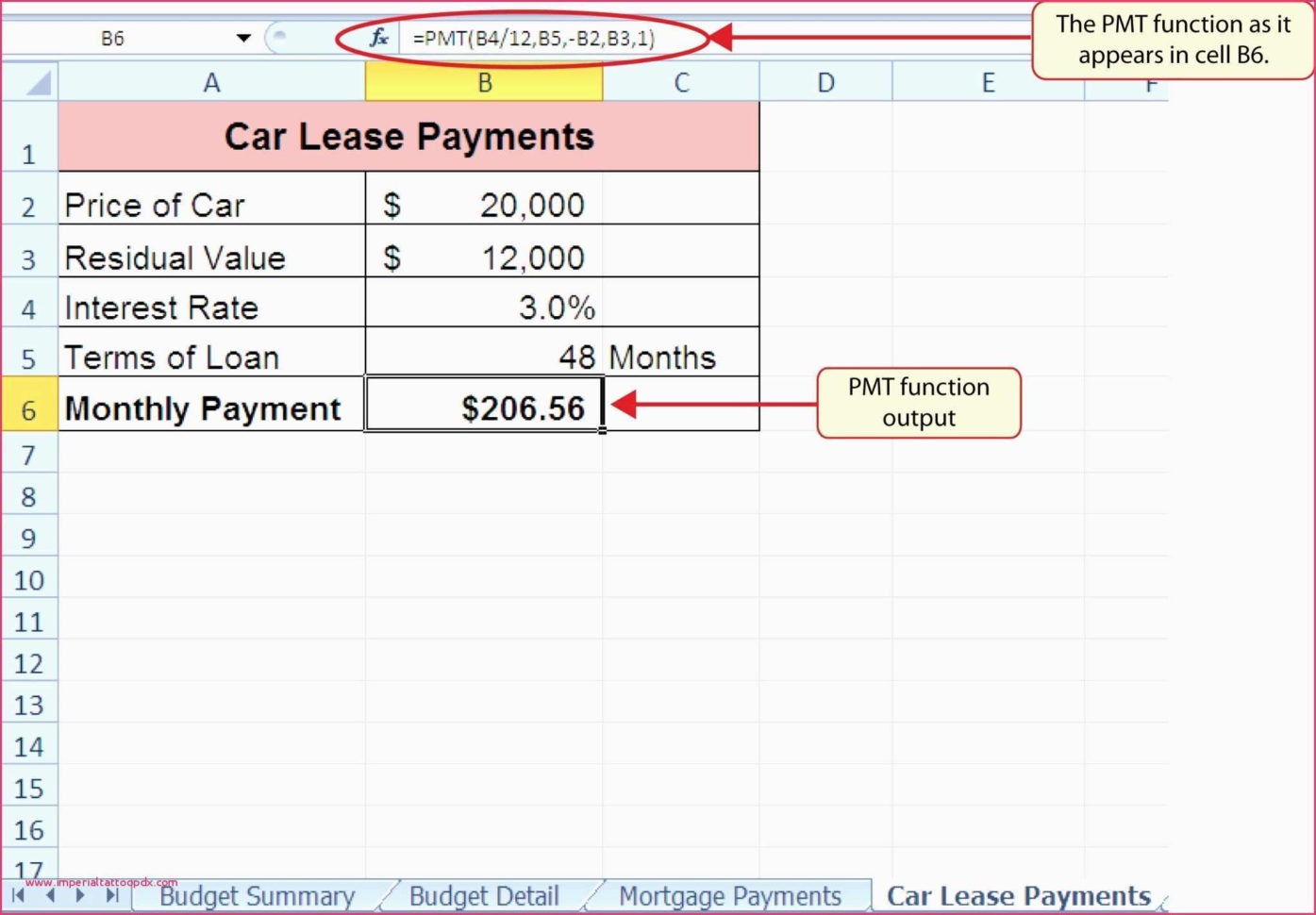Select column D header
Viewport: 1316px width, 915px height.
coord(825,83)
